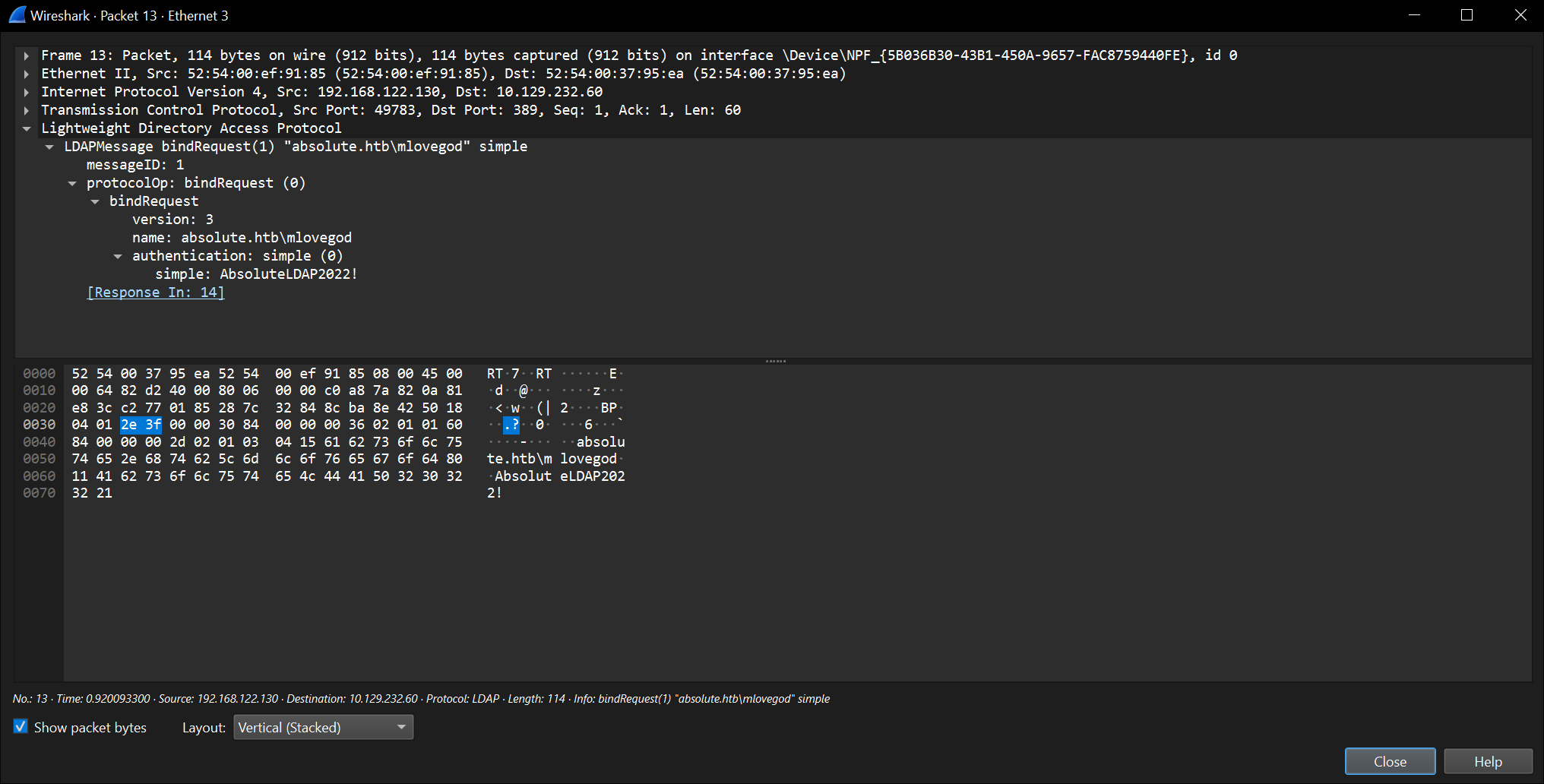
Task: Select the messageID: 1 row
Action: click(x=134, y=165)
